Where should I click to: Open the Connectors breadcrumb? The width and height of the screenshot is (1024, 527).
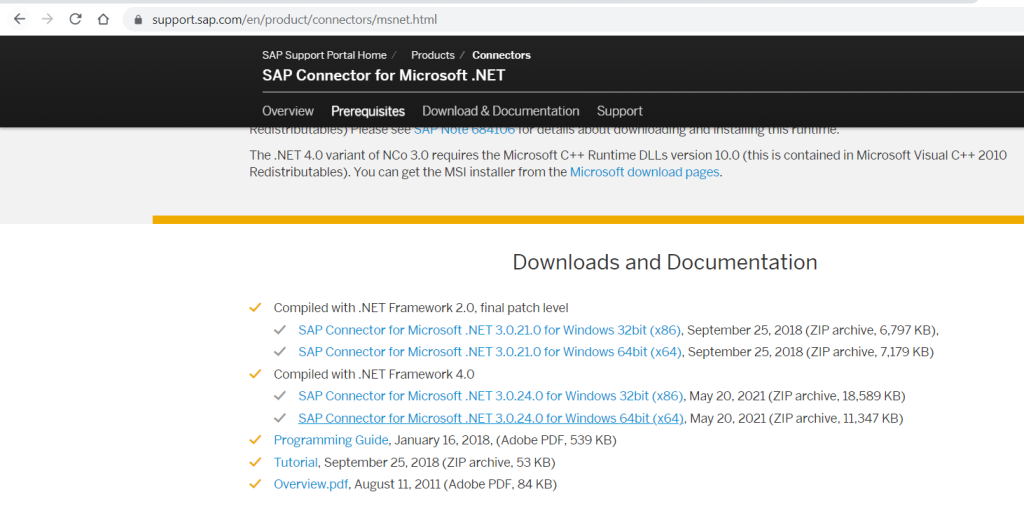click(x=501, y=55)
